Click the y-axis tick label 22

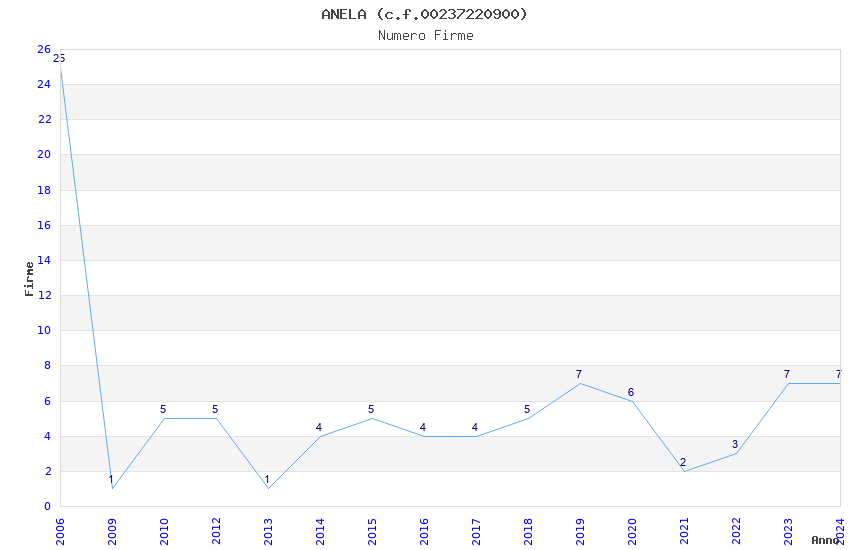tap(44, 119)
